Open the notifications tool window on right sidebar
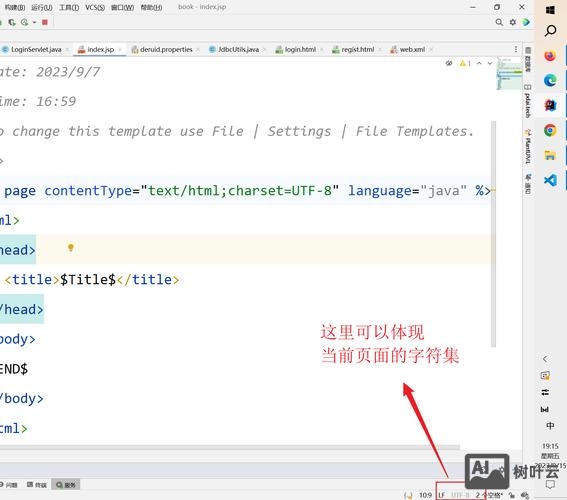The image size is (567, 500). point(528,184)
